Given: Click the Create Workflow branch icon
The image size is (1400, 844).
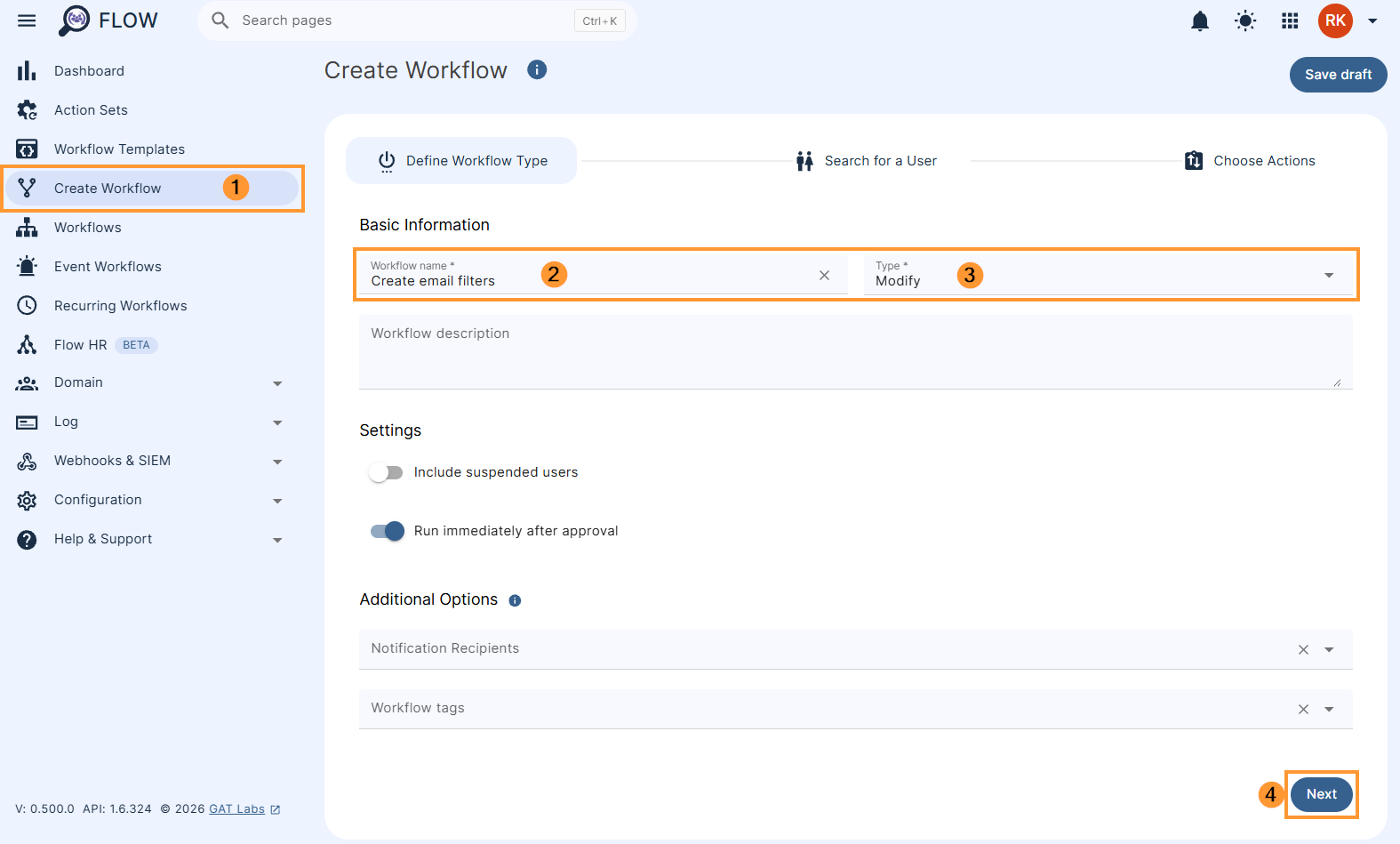Looking at the screenshot, I should [27, 189].
